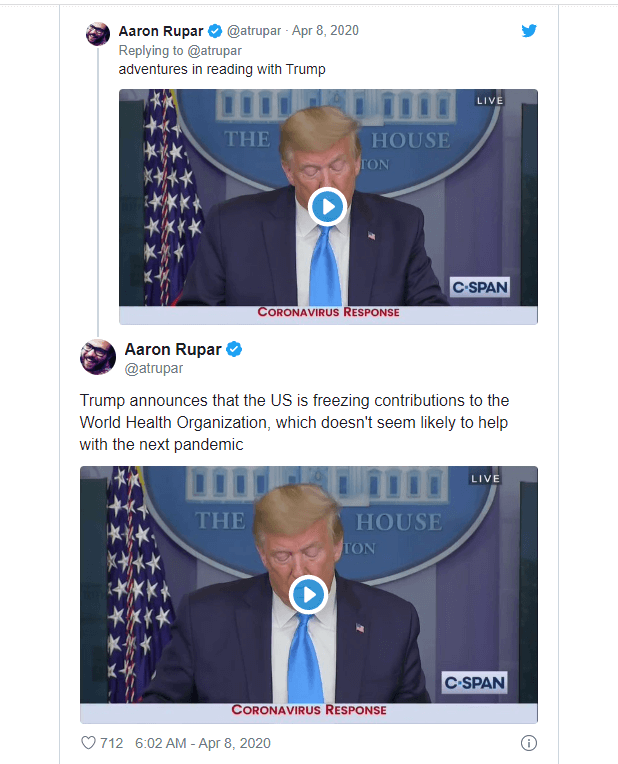618x764 pixels.
Task: Open the Apr 8, 2020 date link at the top
Action: coord(325,31)
